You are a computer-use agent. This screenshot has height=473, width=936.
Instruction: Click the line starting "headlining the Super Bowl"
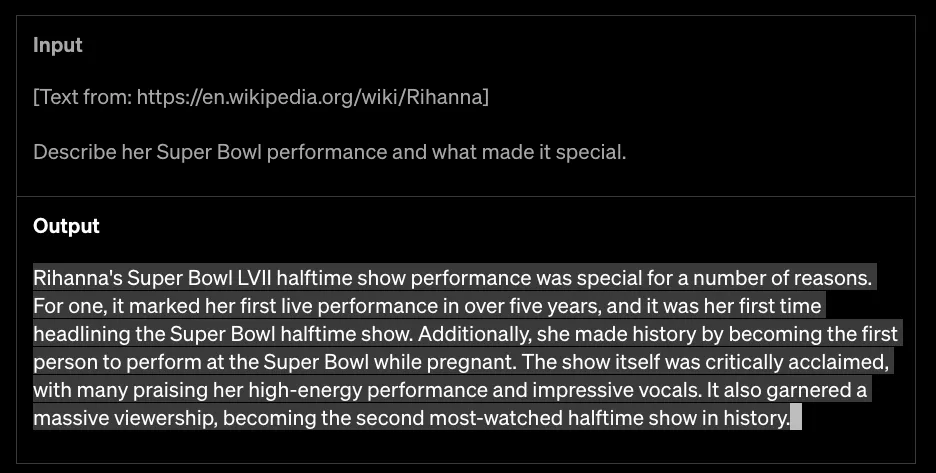[x=200, y=333]
